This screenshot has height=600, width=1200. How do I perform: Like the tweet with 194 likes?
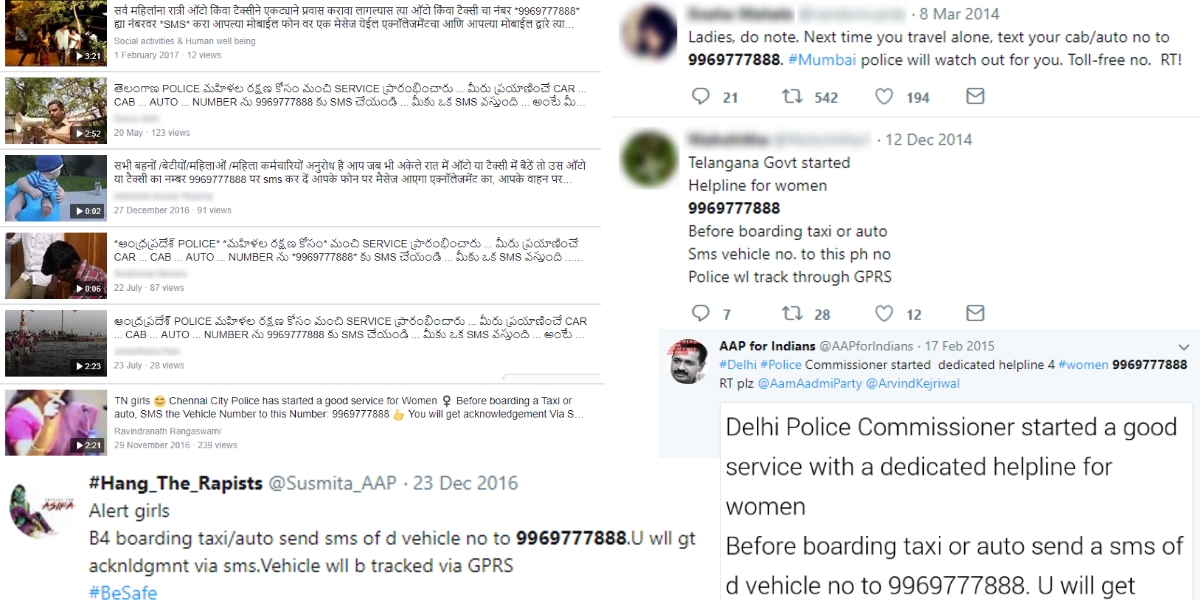(884, 97)
